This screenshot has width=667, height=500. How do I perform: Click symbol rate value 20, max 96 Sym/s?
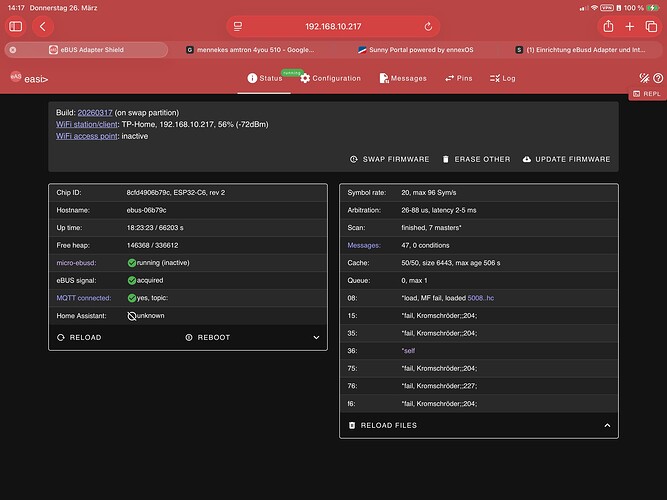[428, 193]
